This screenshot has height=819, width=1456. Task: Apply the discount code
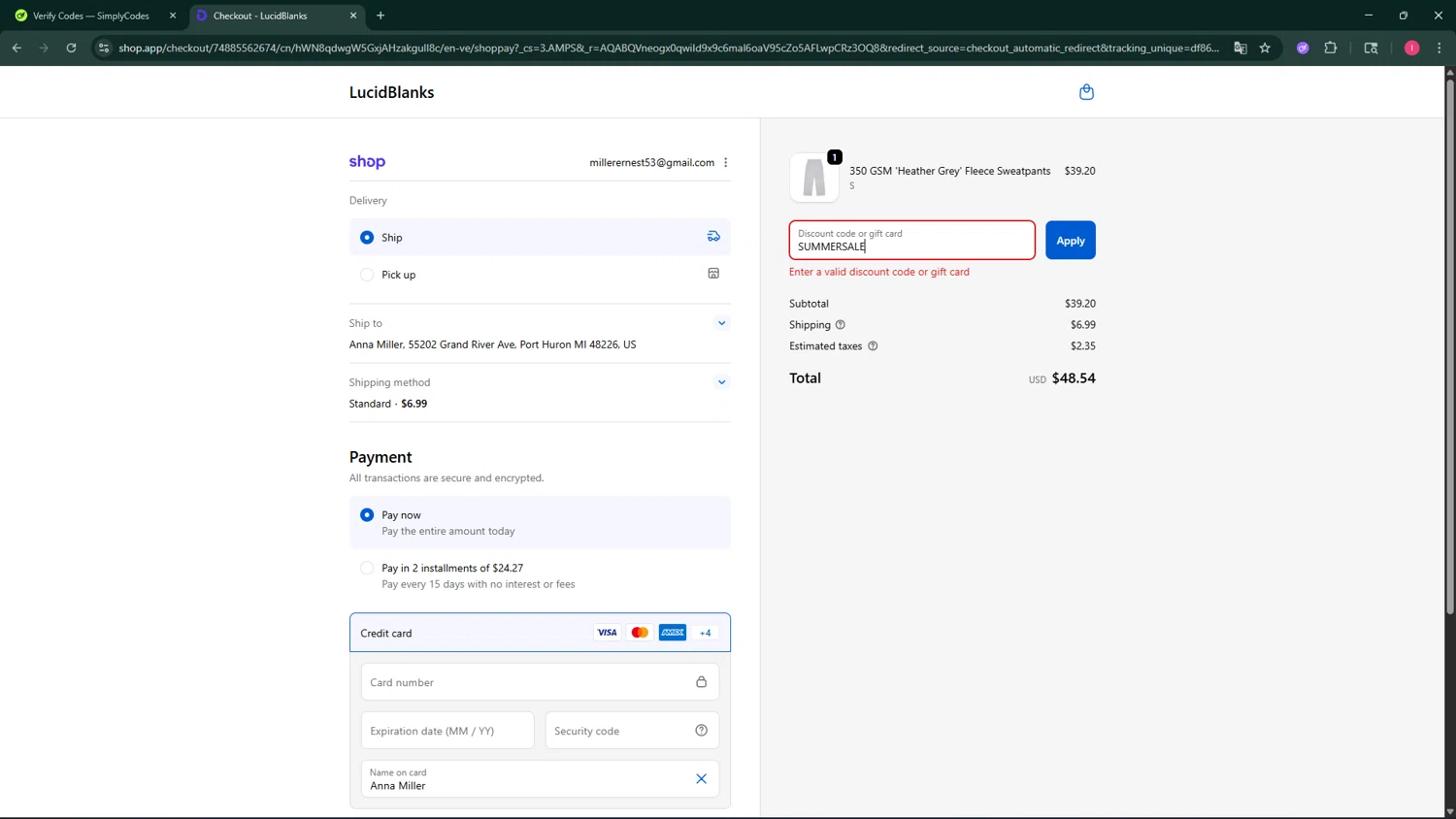pyautogui.click(x=1071, y=241)
